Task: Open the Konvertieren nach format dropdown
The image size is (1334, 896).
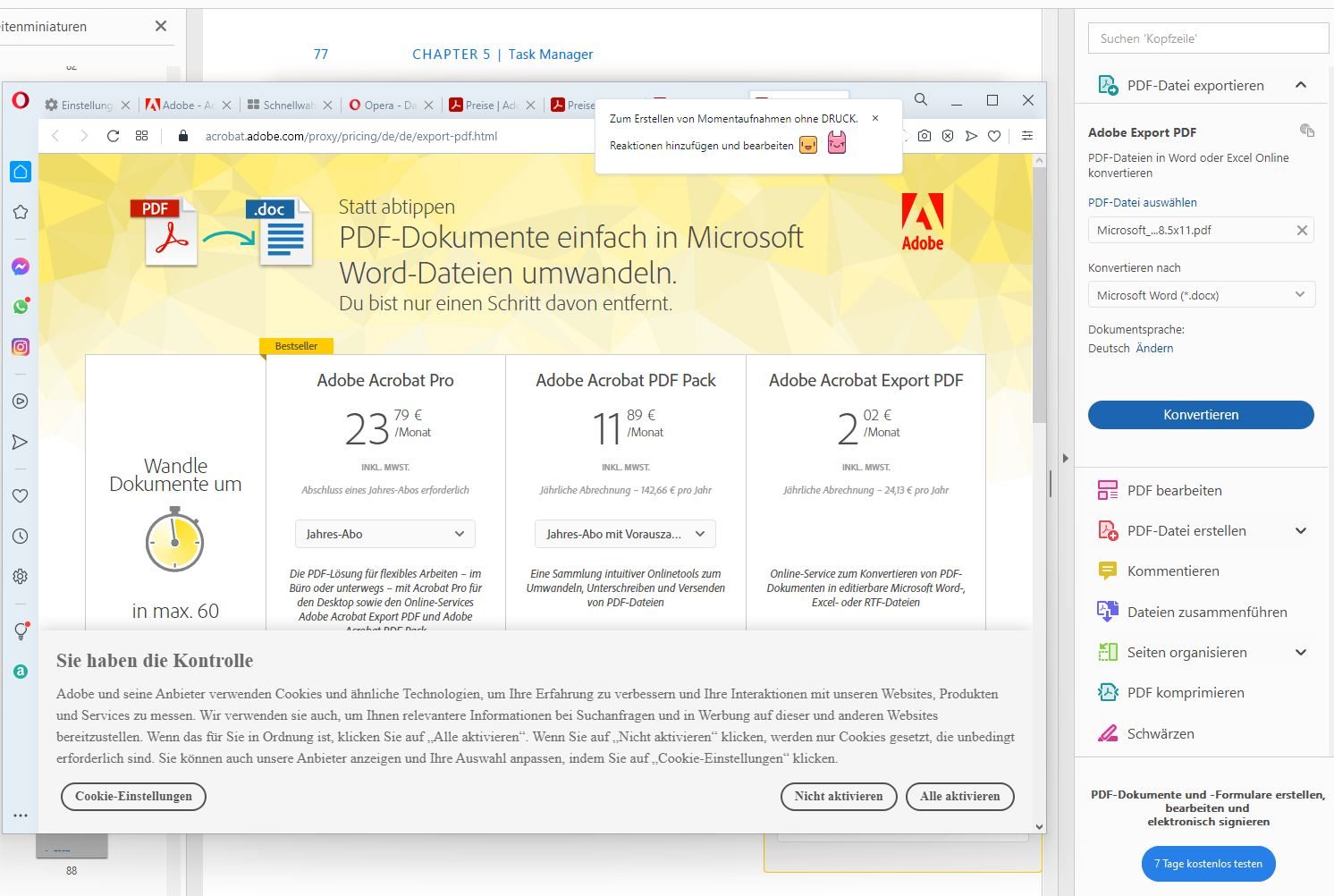Action: tap(1201, 295)
